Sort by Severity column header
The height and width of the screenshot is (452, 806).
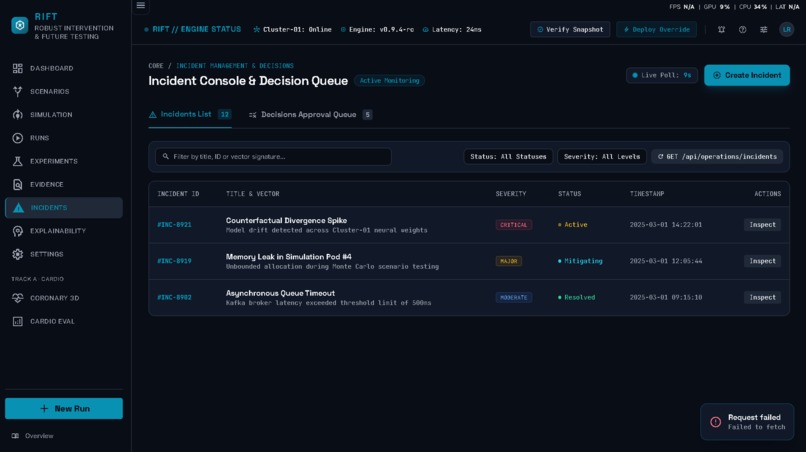[510, 194]
